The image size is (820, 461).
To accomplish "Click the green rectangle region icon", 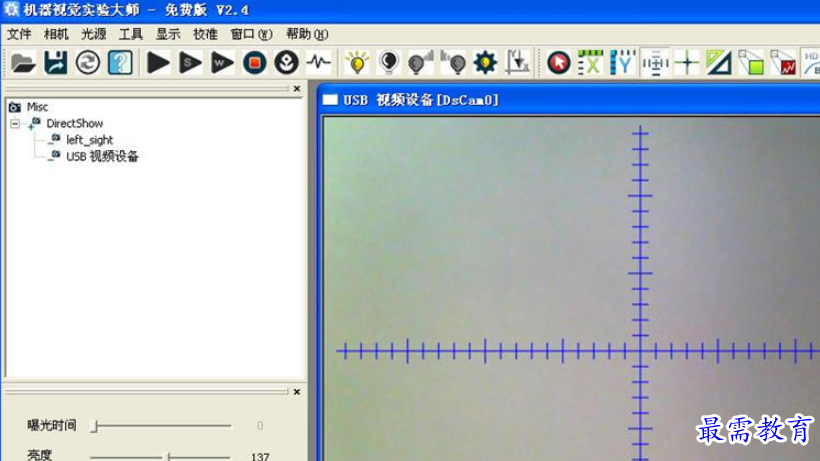I will 751,63.
